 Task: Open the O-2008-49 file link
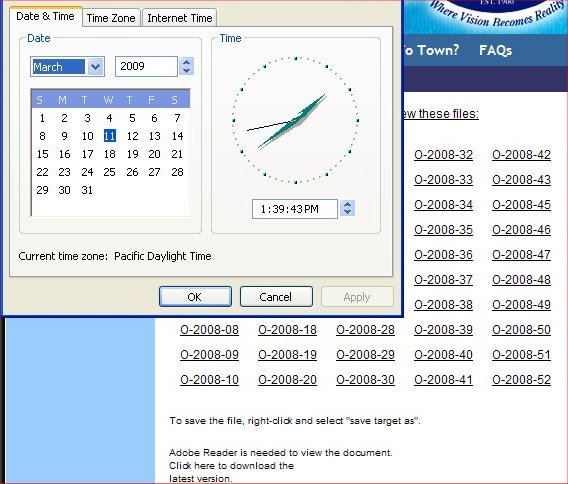(521, 305)
